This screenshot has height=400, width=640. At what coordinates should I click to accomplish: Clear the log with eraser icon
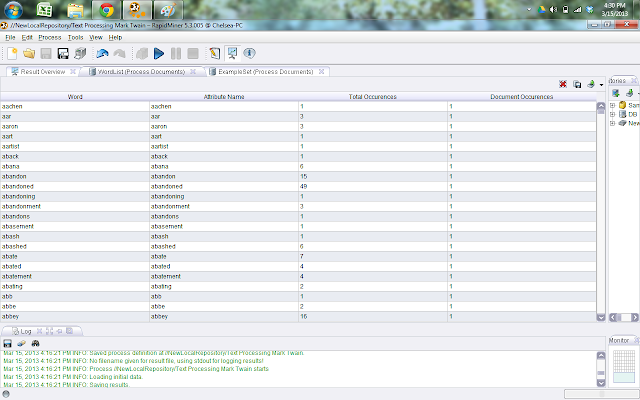(21, 343)
